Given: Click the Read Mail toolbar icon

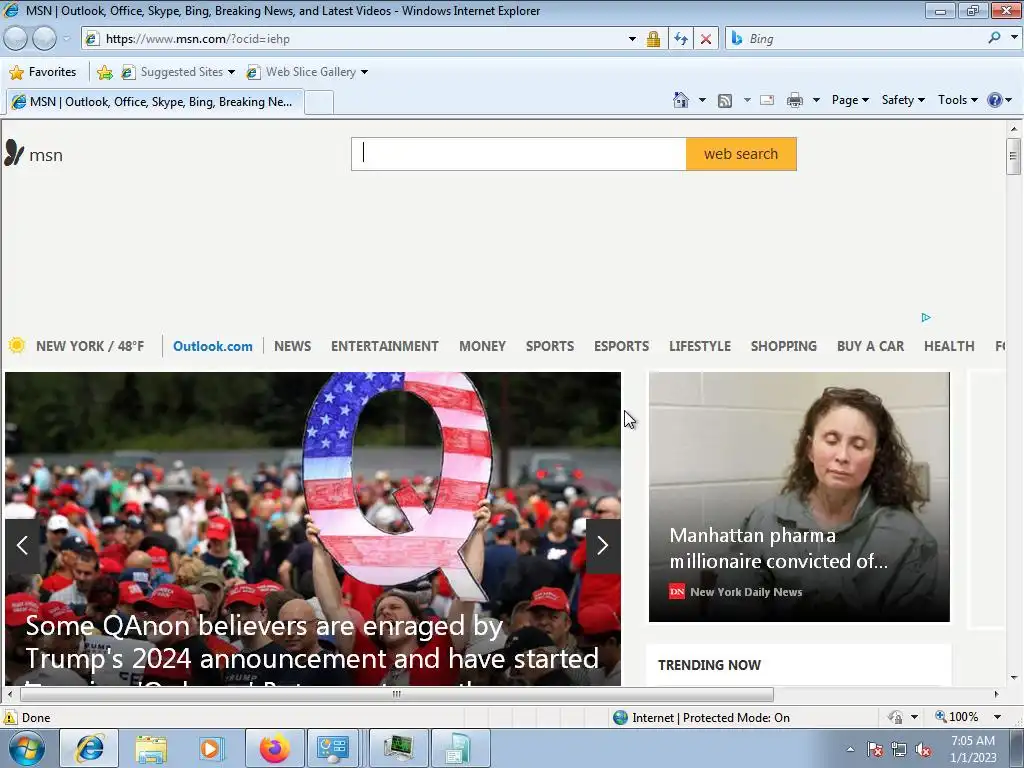Looking at the screenshot, I should tap(767, 100).
